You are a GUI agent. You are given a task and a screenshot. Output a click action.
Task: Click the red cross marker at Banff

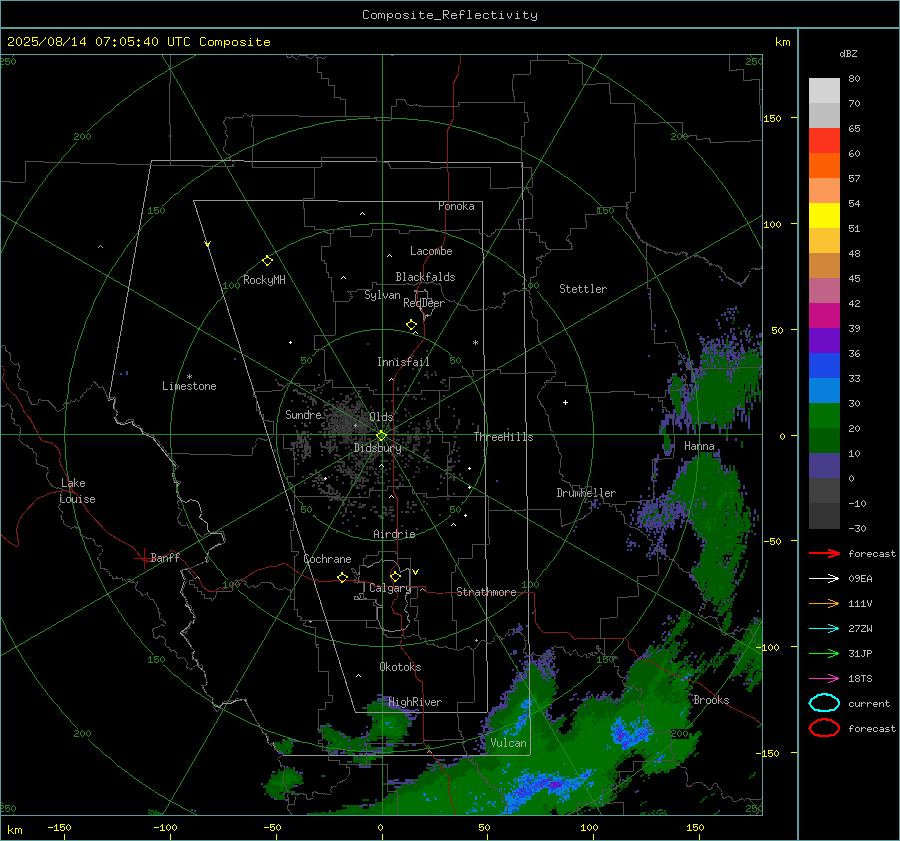[x=143, y=558]
